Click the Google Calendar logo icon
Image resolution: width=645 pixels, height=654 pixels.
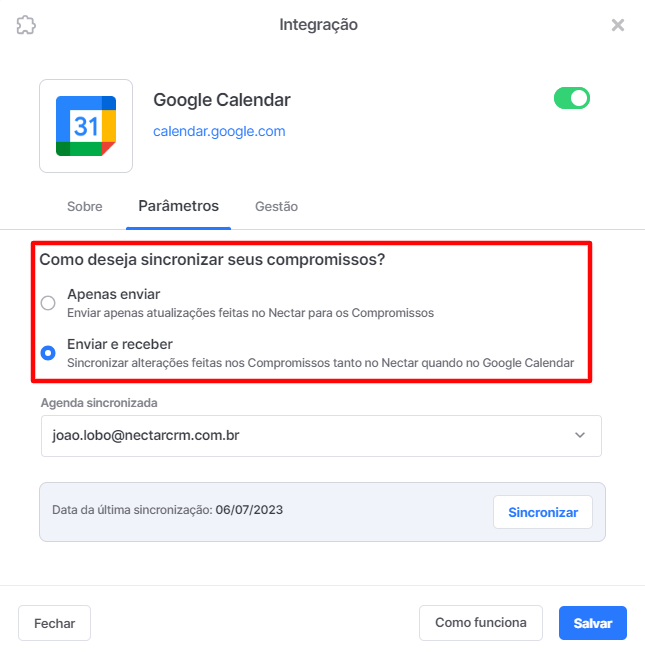click(86, 126)
